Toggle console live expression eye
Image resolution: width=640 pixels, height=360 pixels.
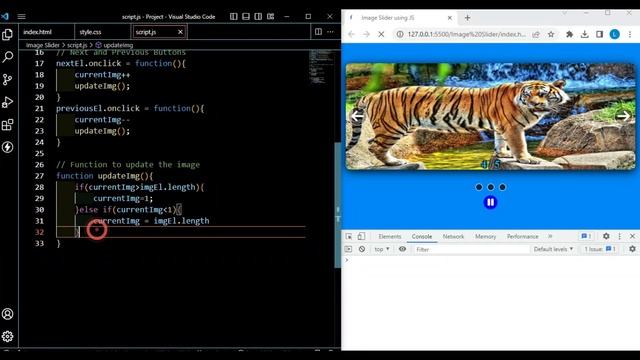(x=402, y=249)
